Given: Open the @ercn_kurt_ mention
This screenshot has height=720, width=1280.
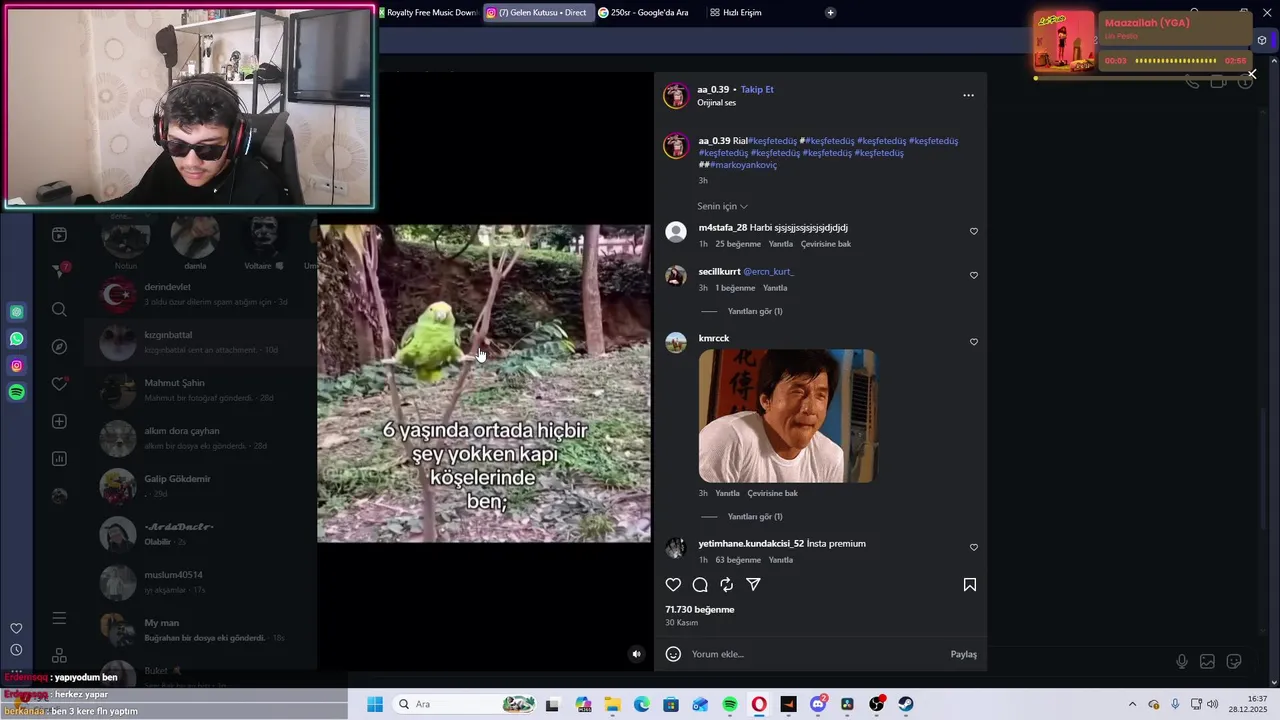Looking at the screenshot, I should pyautogui.click(x=768, y=272).
